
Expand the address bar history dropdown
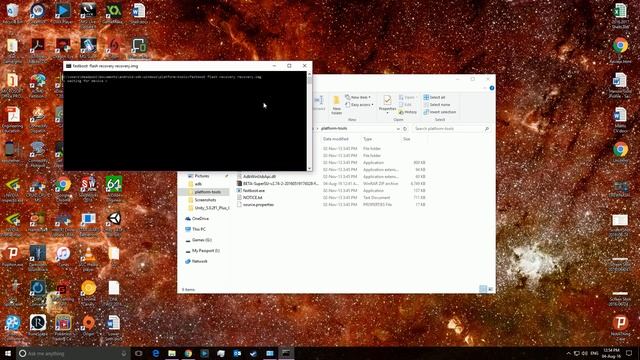398,129
